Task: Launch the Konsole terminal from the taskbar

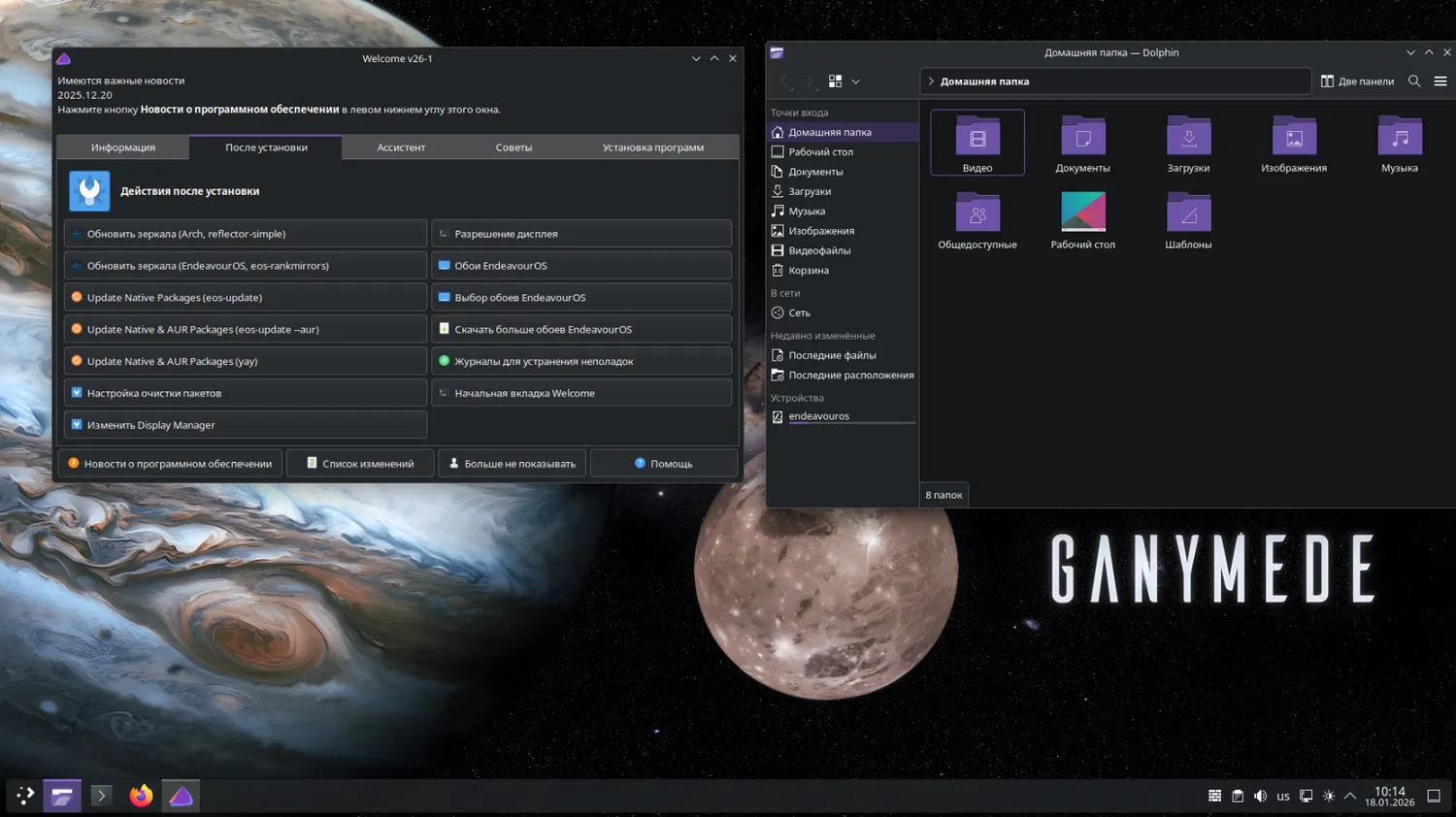Action: pyautogui.click(x=101, y=796)
